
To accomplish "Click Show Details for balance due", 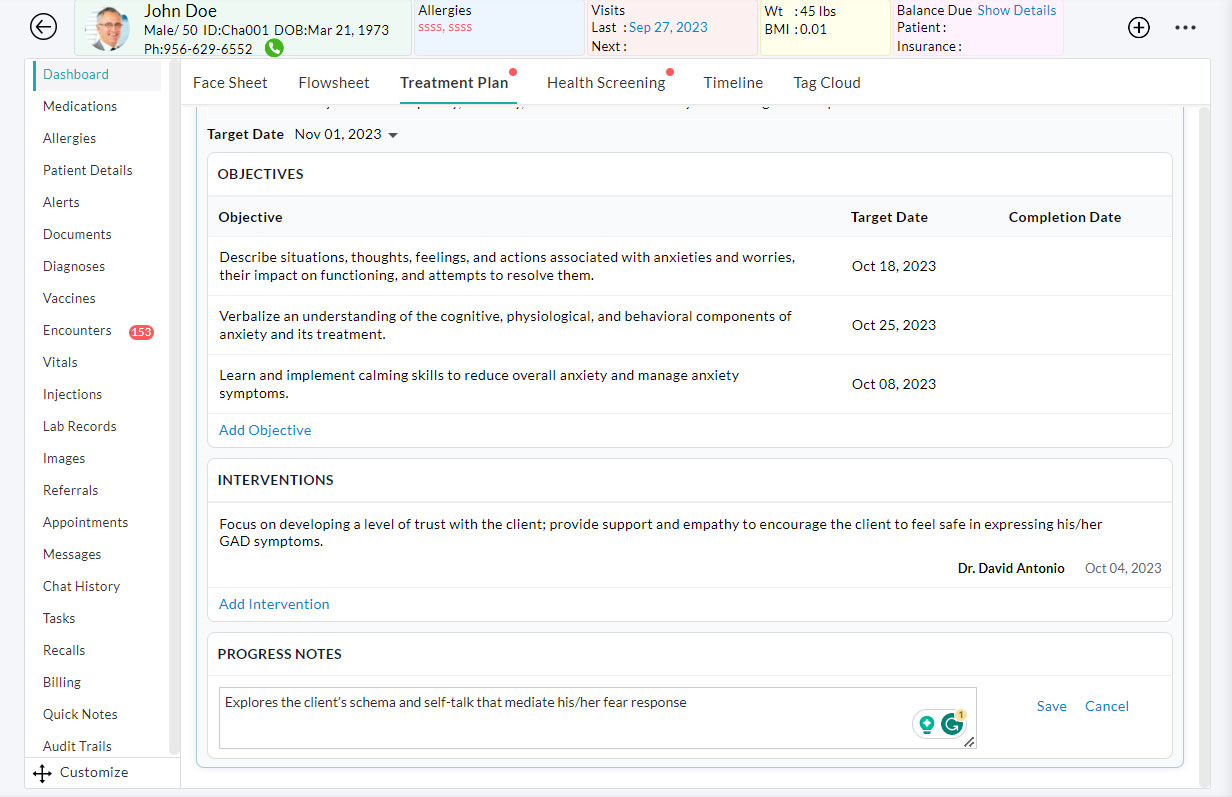I will click(1016, 10).
